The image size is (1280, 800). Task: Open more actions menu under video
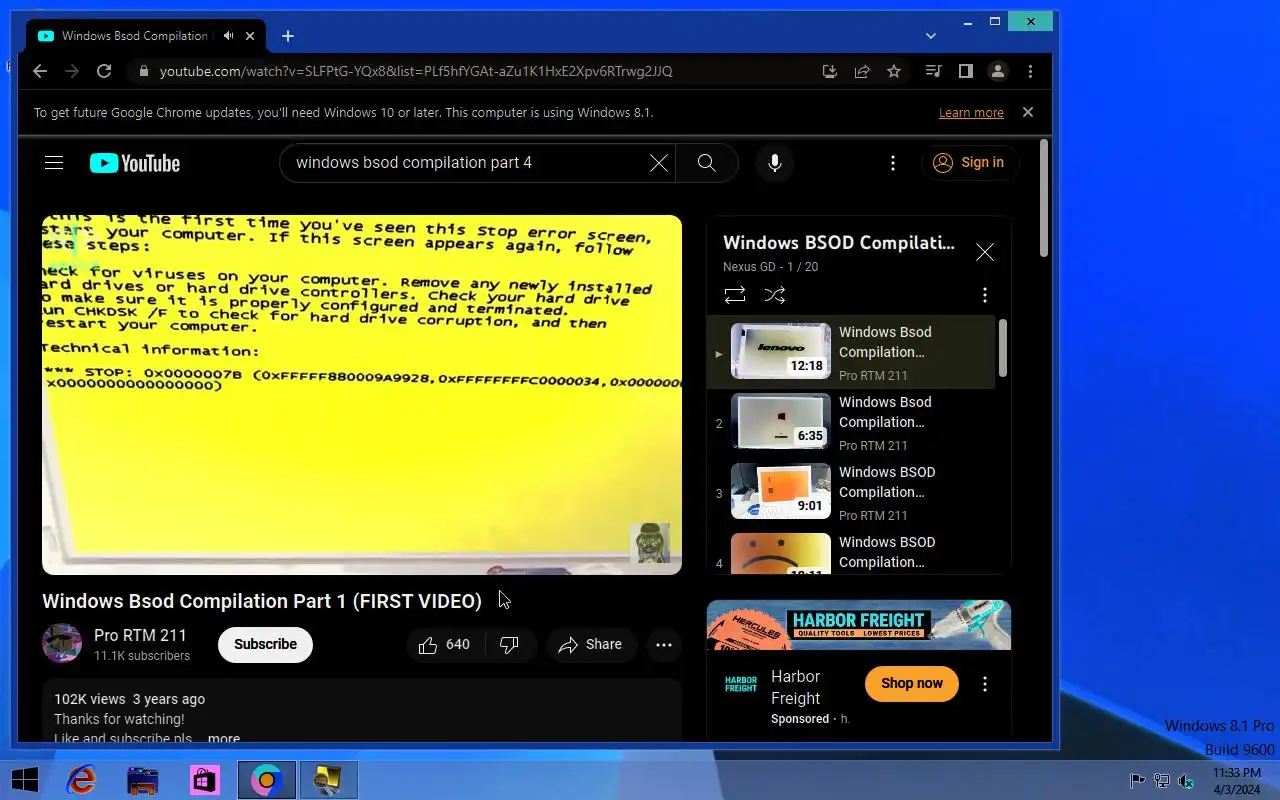664,645
